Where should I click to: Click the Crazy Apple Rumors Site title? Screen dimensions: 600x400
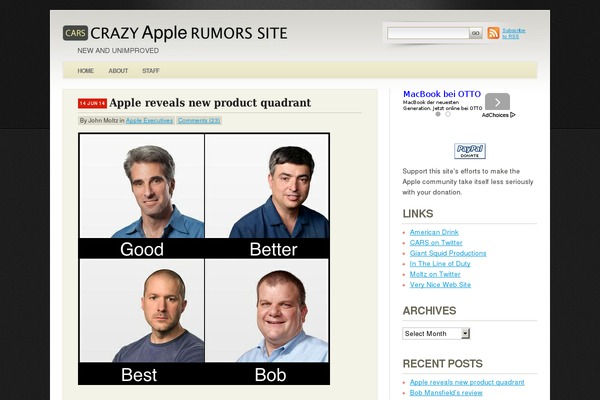click(x=189, y=33)
